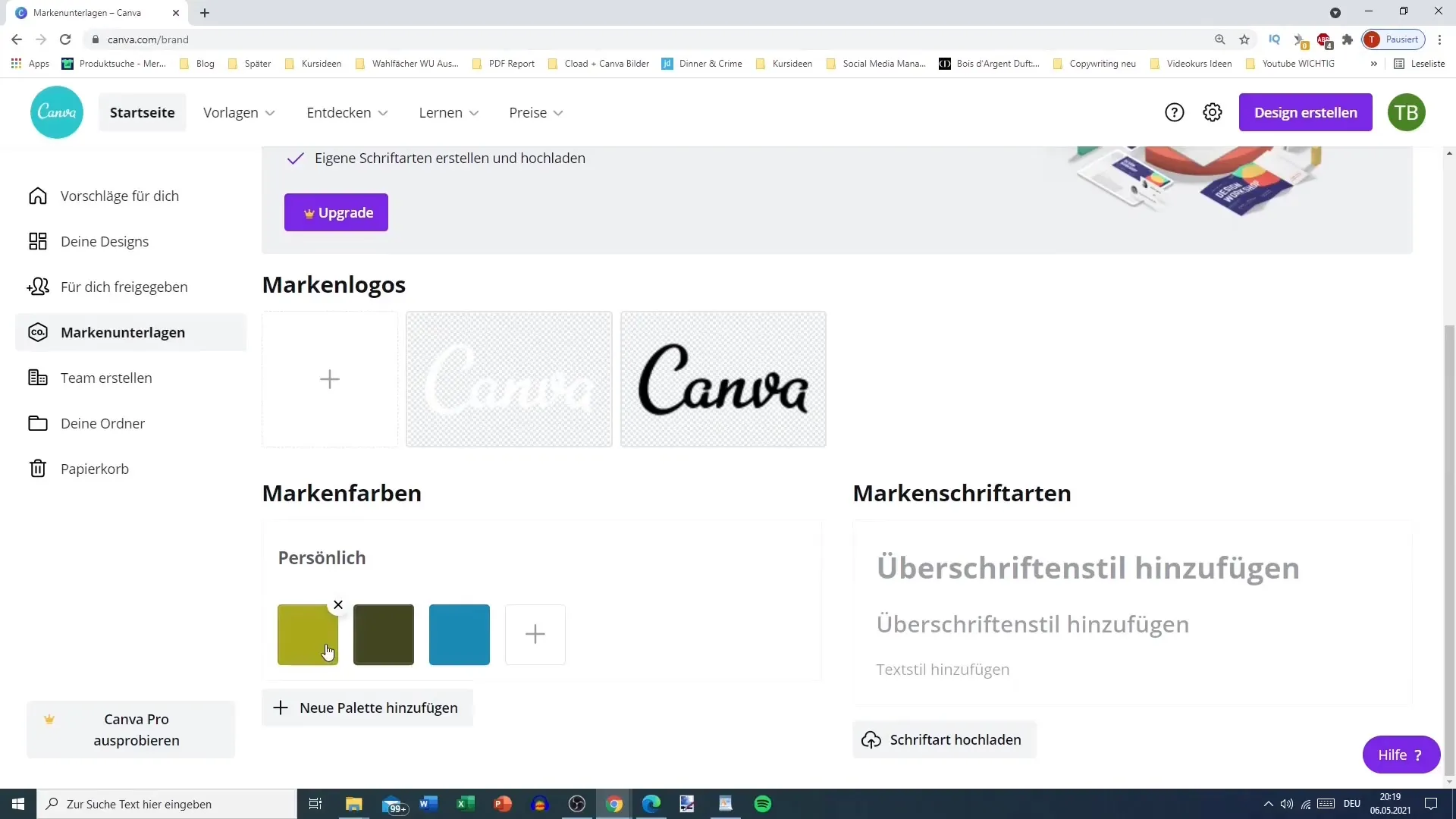The width and height of the screenshot is (1456, 819).
Task: Remove the olive yellow color with X
Action: pyautogui.click(x=338, y=604)
